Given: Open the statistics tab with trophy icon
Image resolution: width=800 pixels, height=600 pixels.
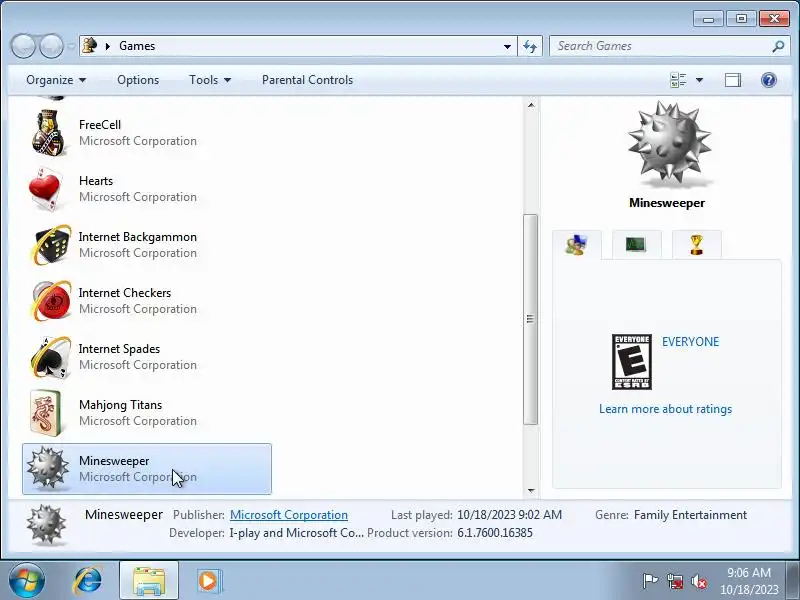Looking at the screenshot, I should coord(696,245).
